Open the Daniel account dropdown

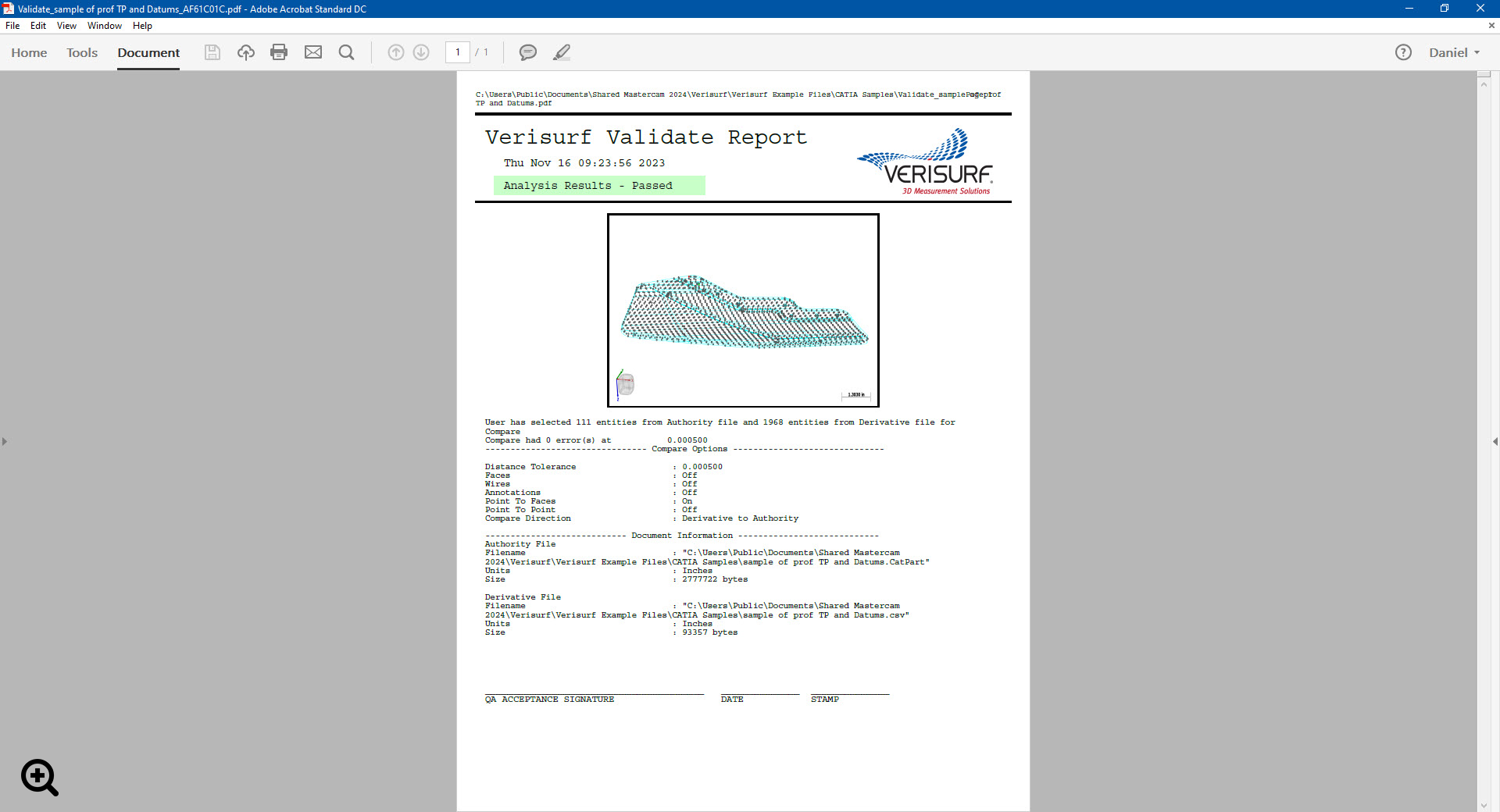(1454, 52)
